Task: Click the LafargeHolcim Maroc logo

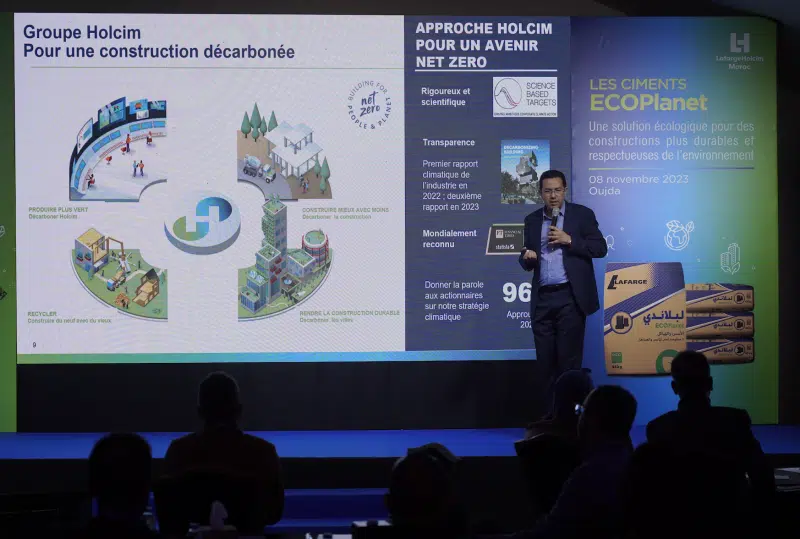Action: coord(739,49)
